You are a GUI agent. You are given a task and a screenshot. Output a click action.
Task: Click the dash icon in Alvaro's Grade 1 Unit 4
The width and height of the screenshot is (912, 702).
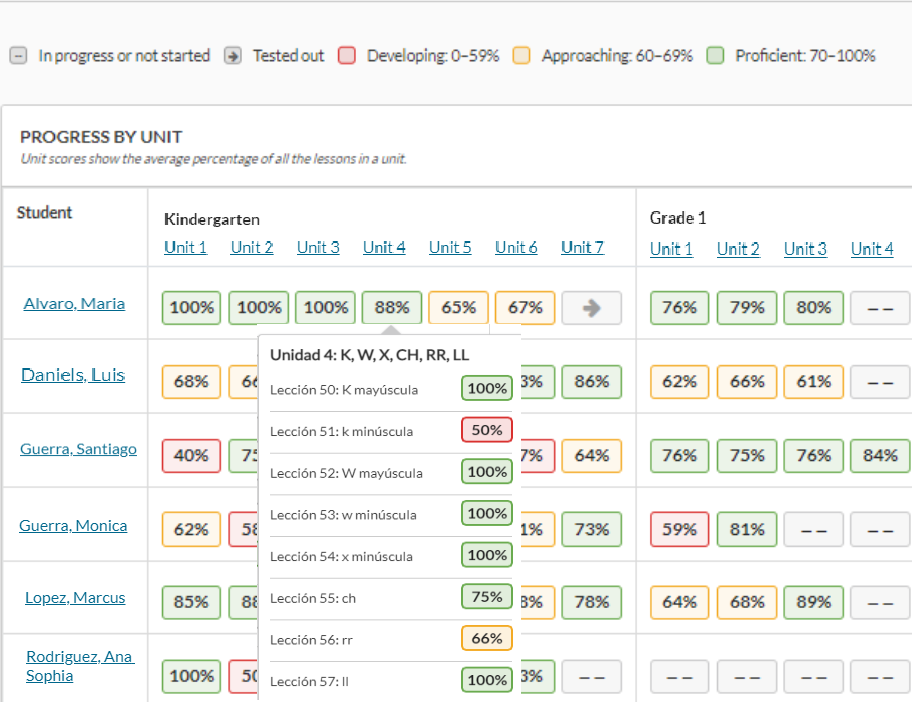point(880,308)
